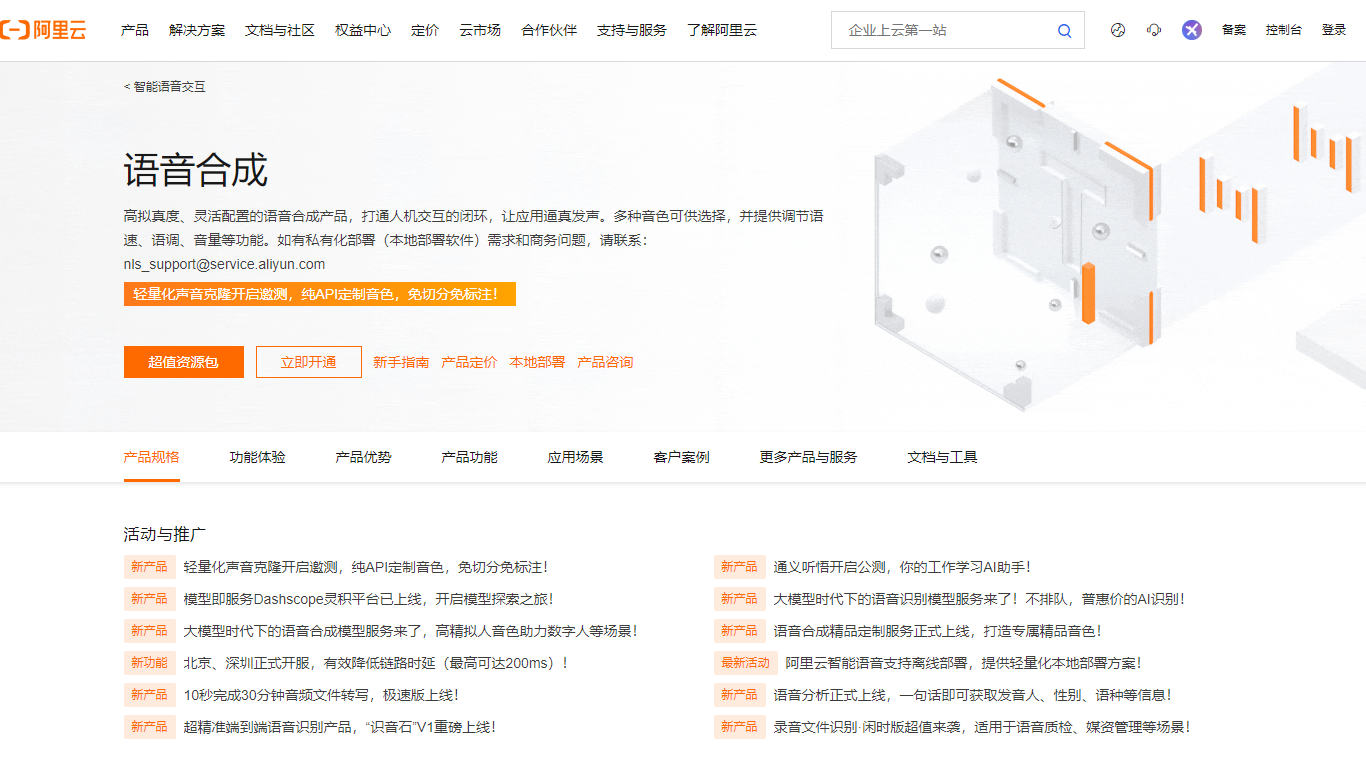Open 语音分析正式上线 item

[973, 695]
